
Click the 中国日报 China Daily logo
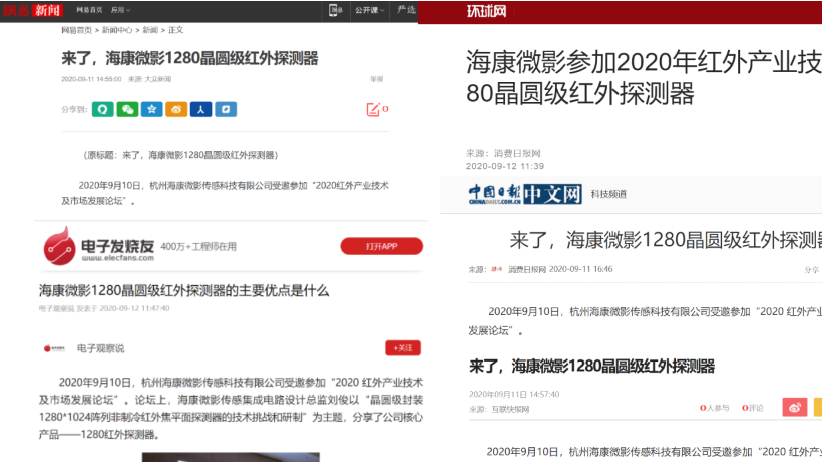(x=494, y=194)
